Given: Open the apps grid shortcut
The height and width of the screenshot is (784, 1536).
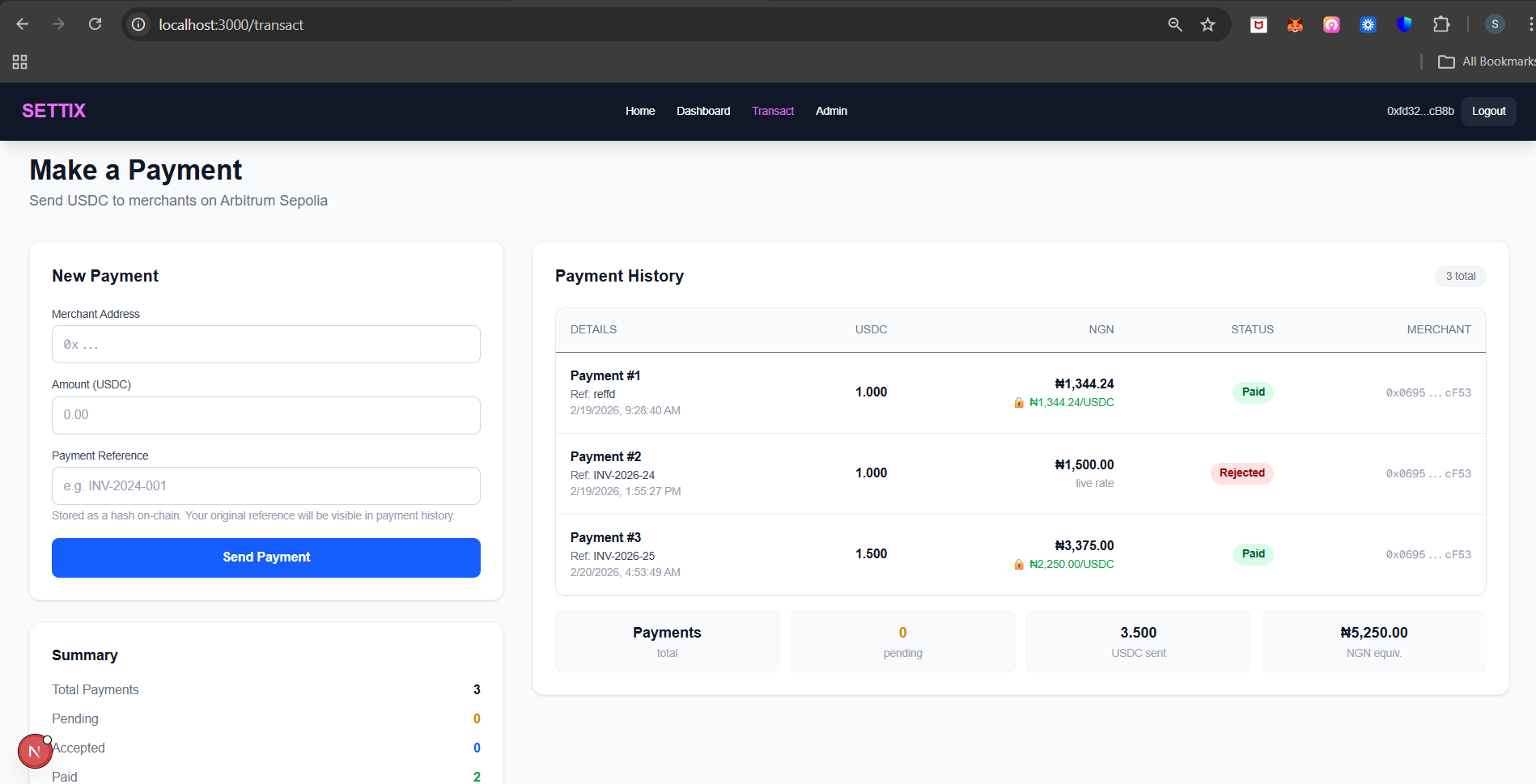Looking at the screenshot, I should coord(20,61).
